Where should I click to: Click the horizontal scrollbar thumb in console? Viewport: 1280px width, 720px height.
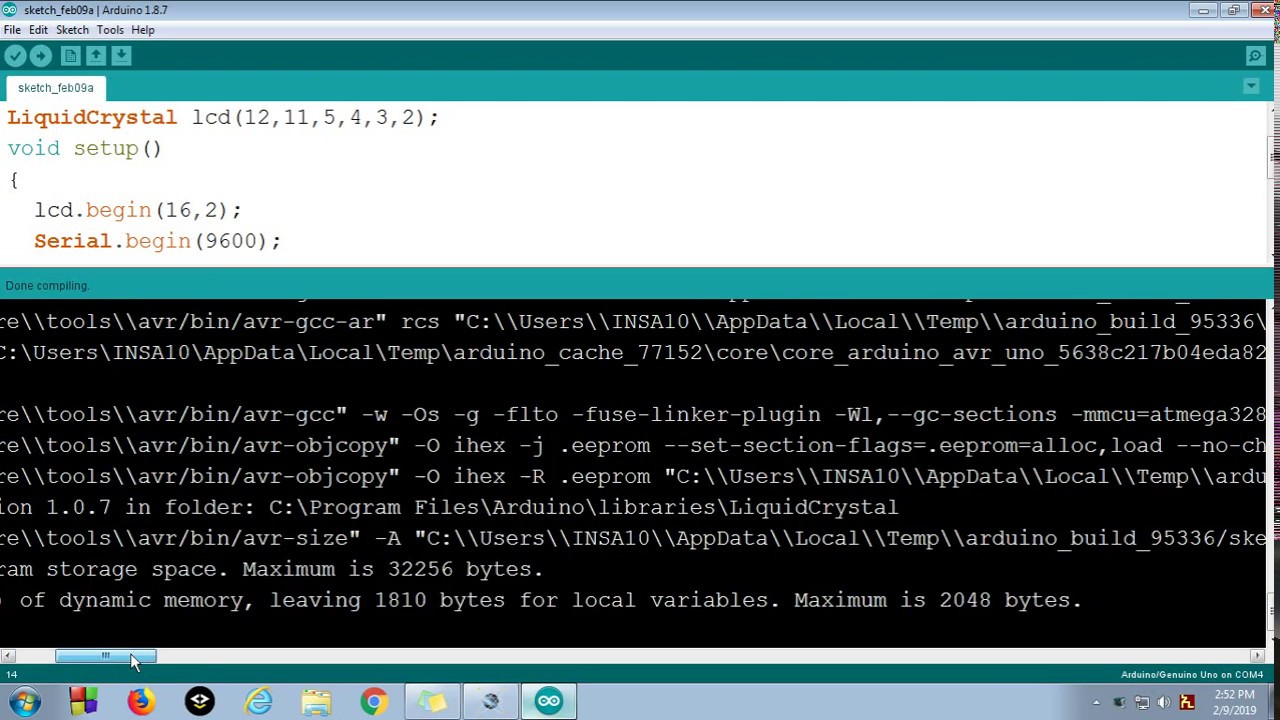[105, 656]
